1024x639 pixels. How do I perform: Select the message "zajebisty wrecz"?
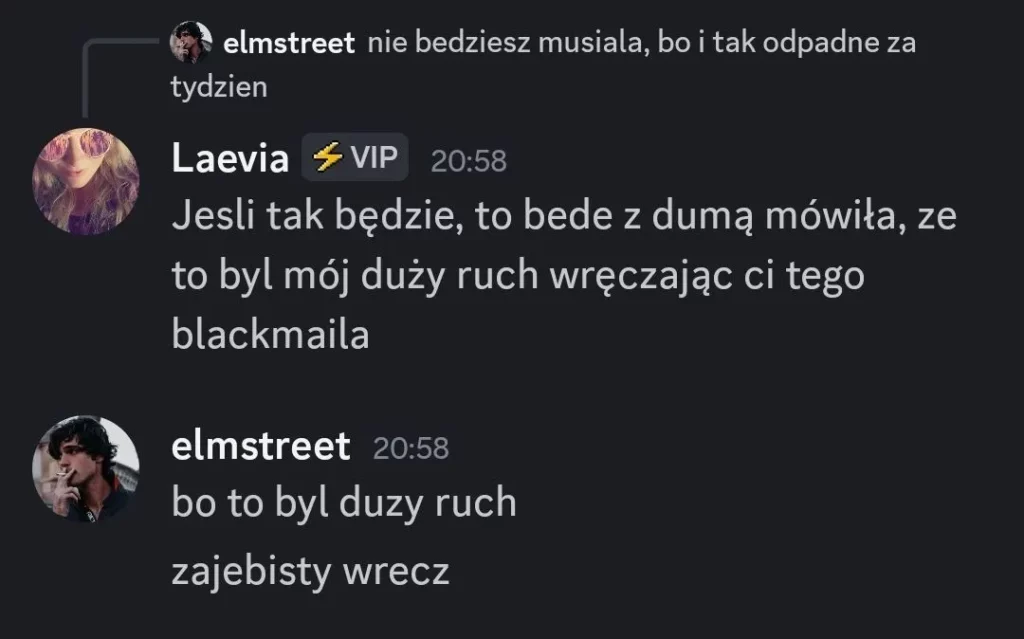(310, 572)
